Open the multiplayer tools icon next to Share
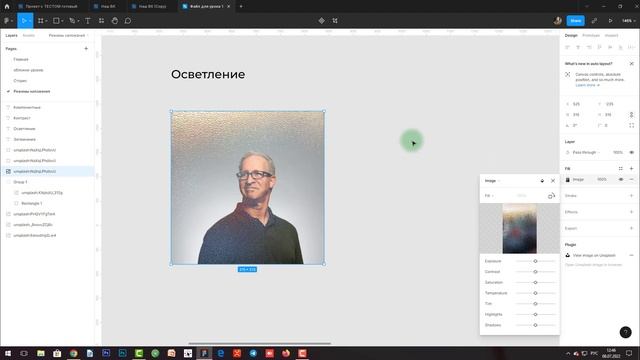The image size is (640, 360). click(x=594, y=21)
